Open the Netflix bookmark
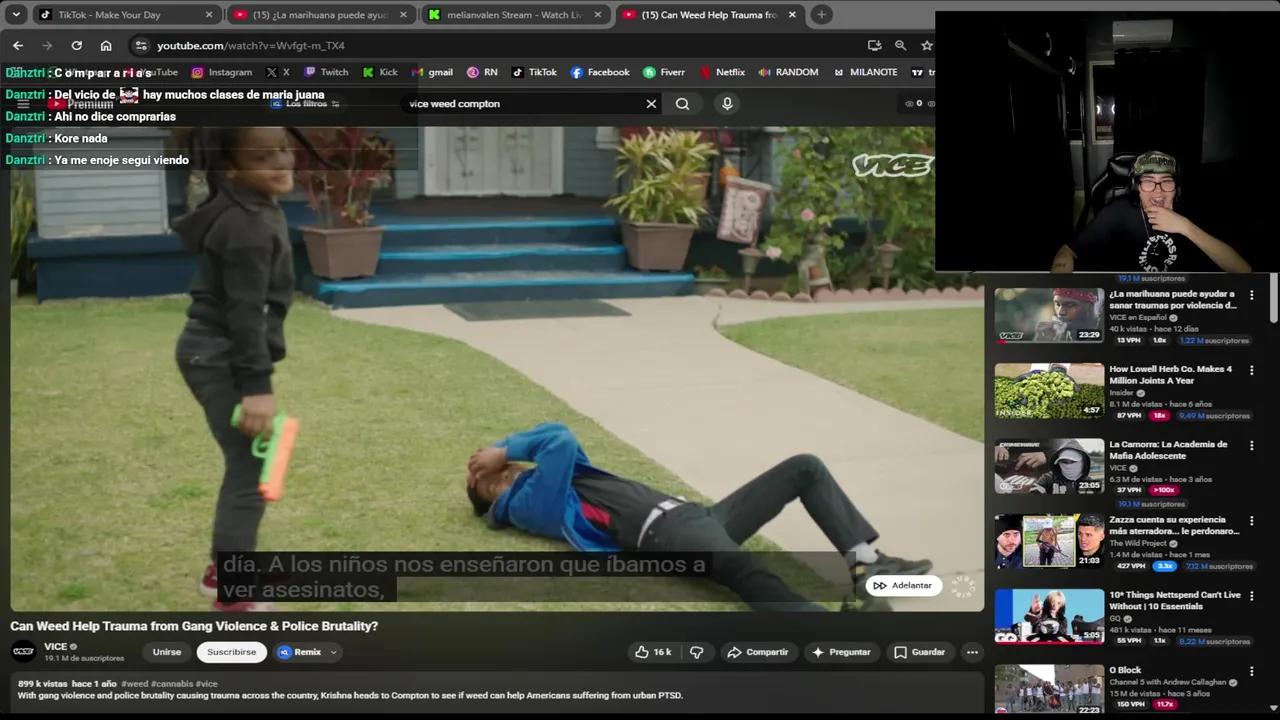 pos(722,72)
